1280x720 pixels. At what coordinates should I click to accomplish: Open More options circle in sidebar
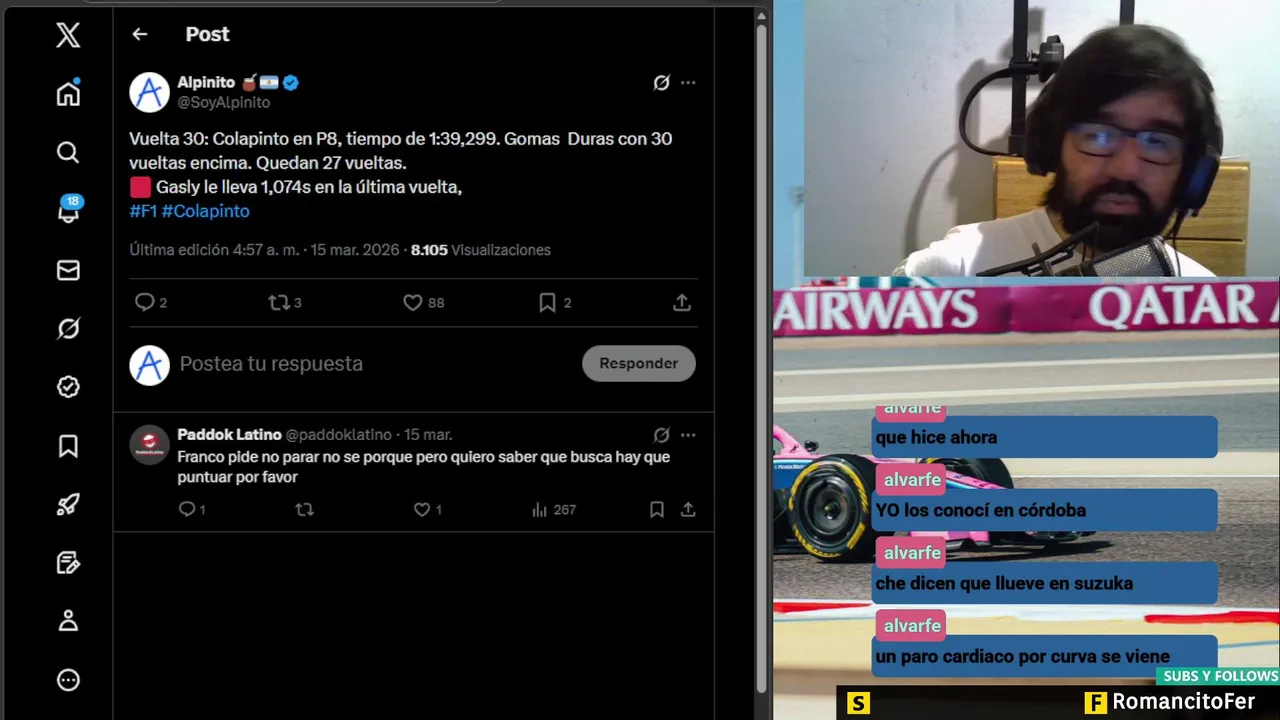[68, 680]
